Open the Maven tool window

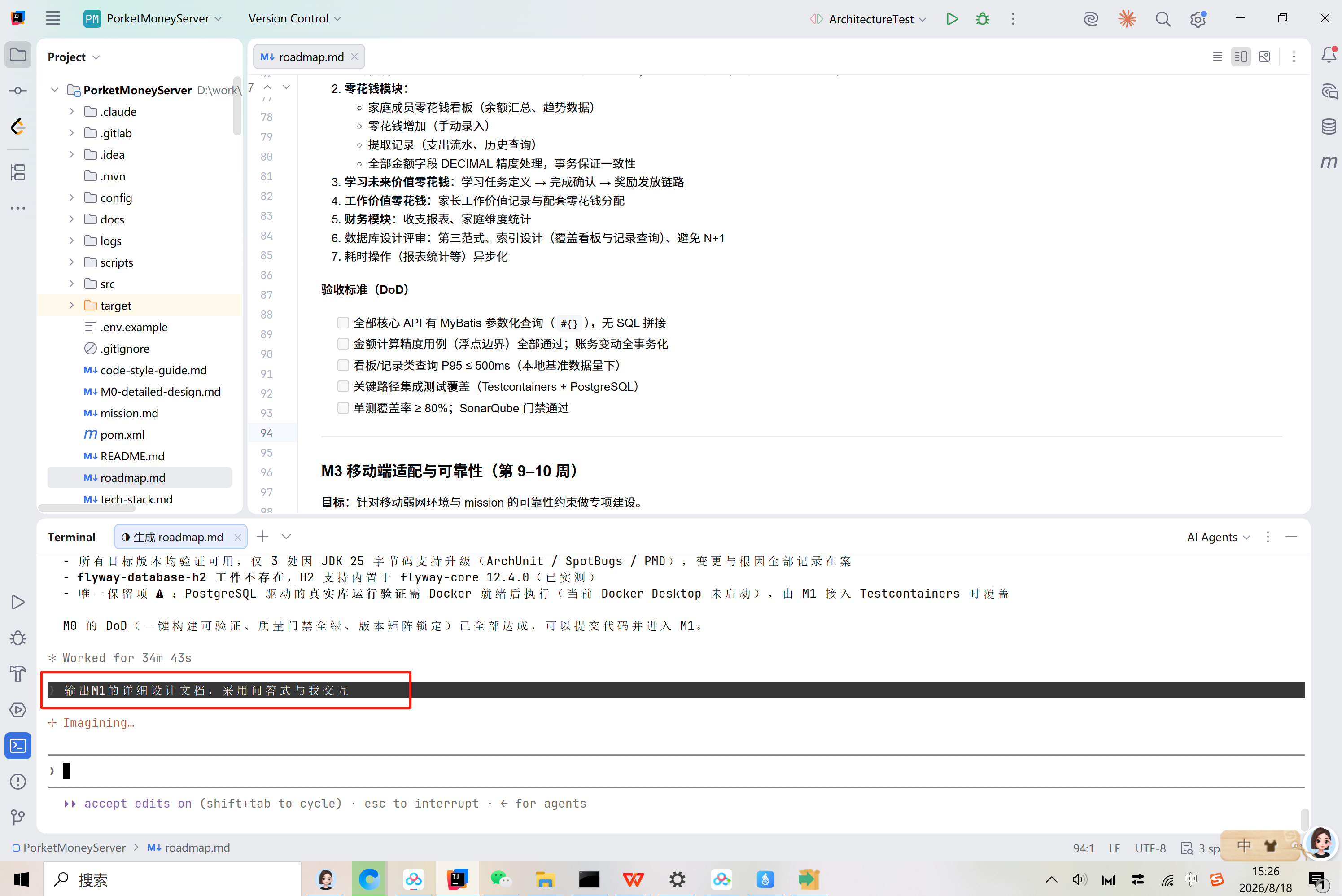[x=1329, y=162]
